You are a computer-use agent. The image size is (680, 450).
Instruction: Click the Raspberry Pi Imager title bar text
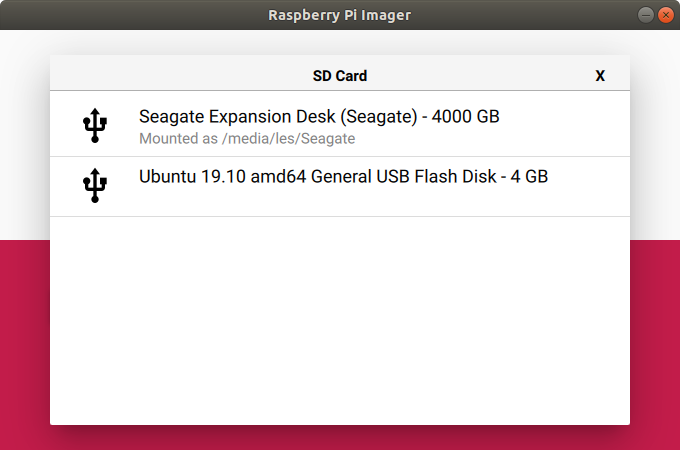[340, 15]
